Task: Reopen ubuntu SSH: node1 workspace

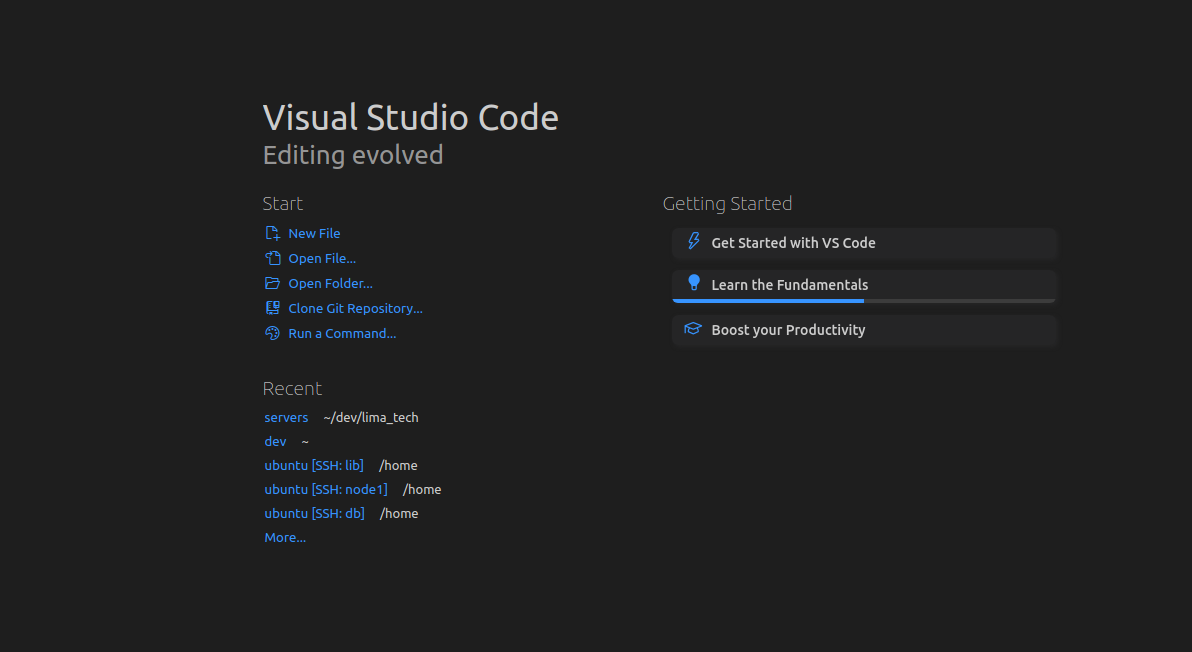Action: click(x=325, y=489)
